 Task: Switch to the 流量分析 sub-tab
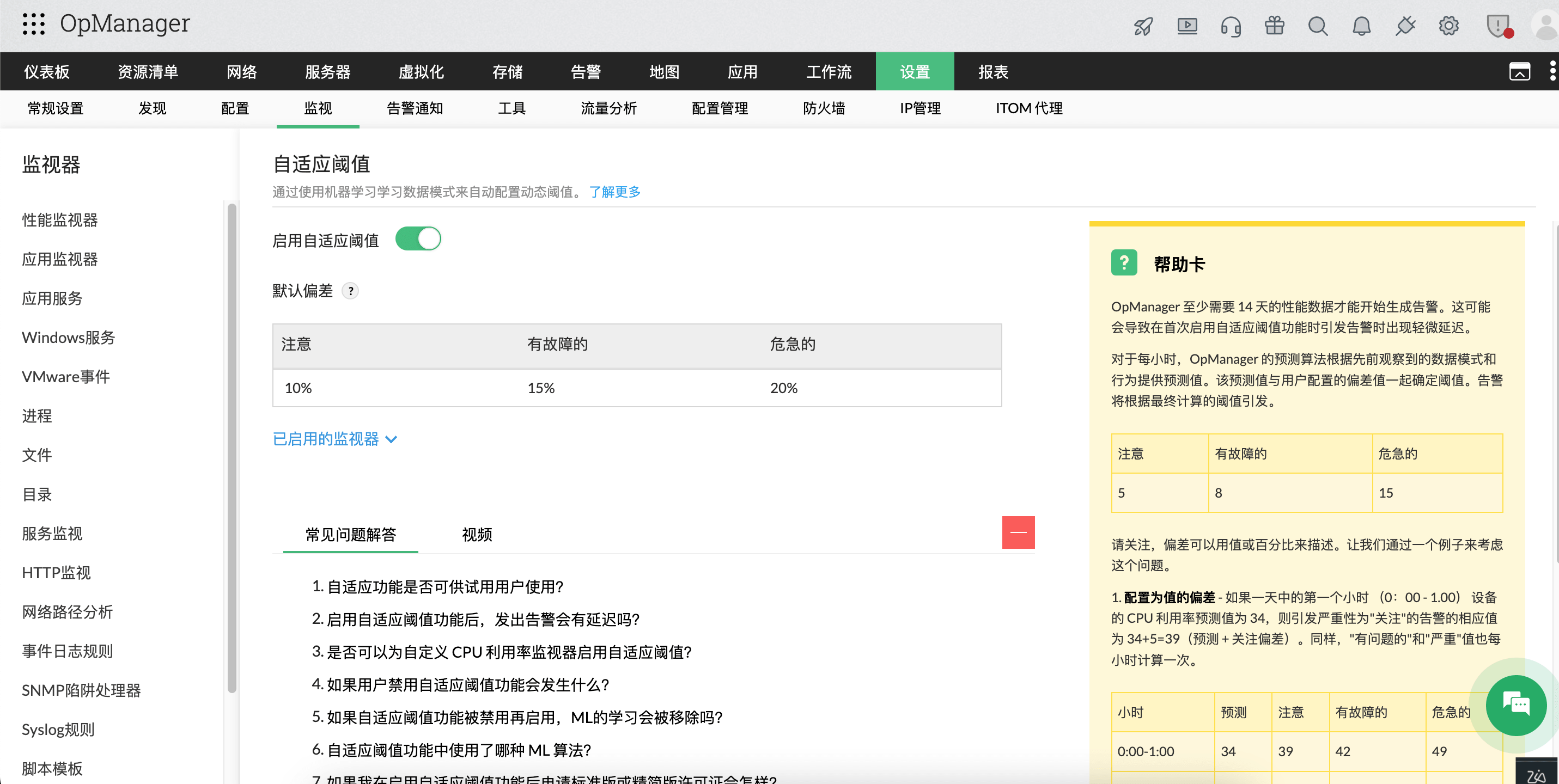pyautogui.click(x=609, y=108)
